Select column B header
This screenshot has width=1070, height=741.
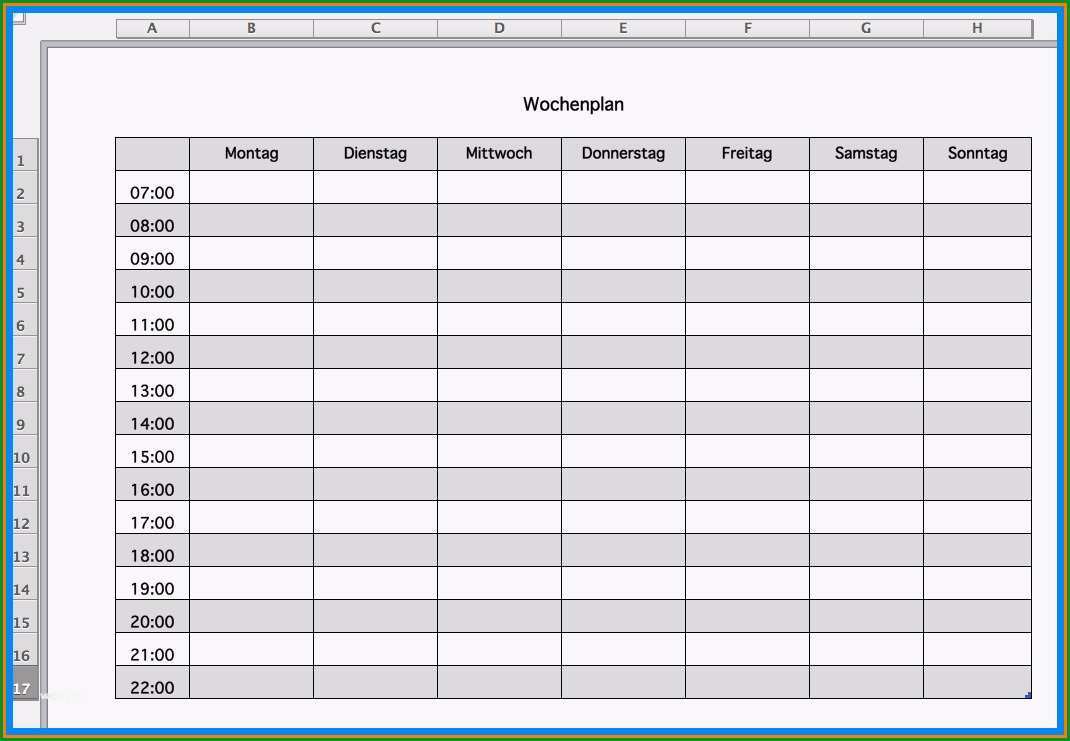click(251, 28)
